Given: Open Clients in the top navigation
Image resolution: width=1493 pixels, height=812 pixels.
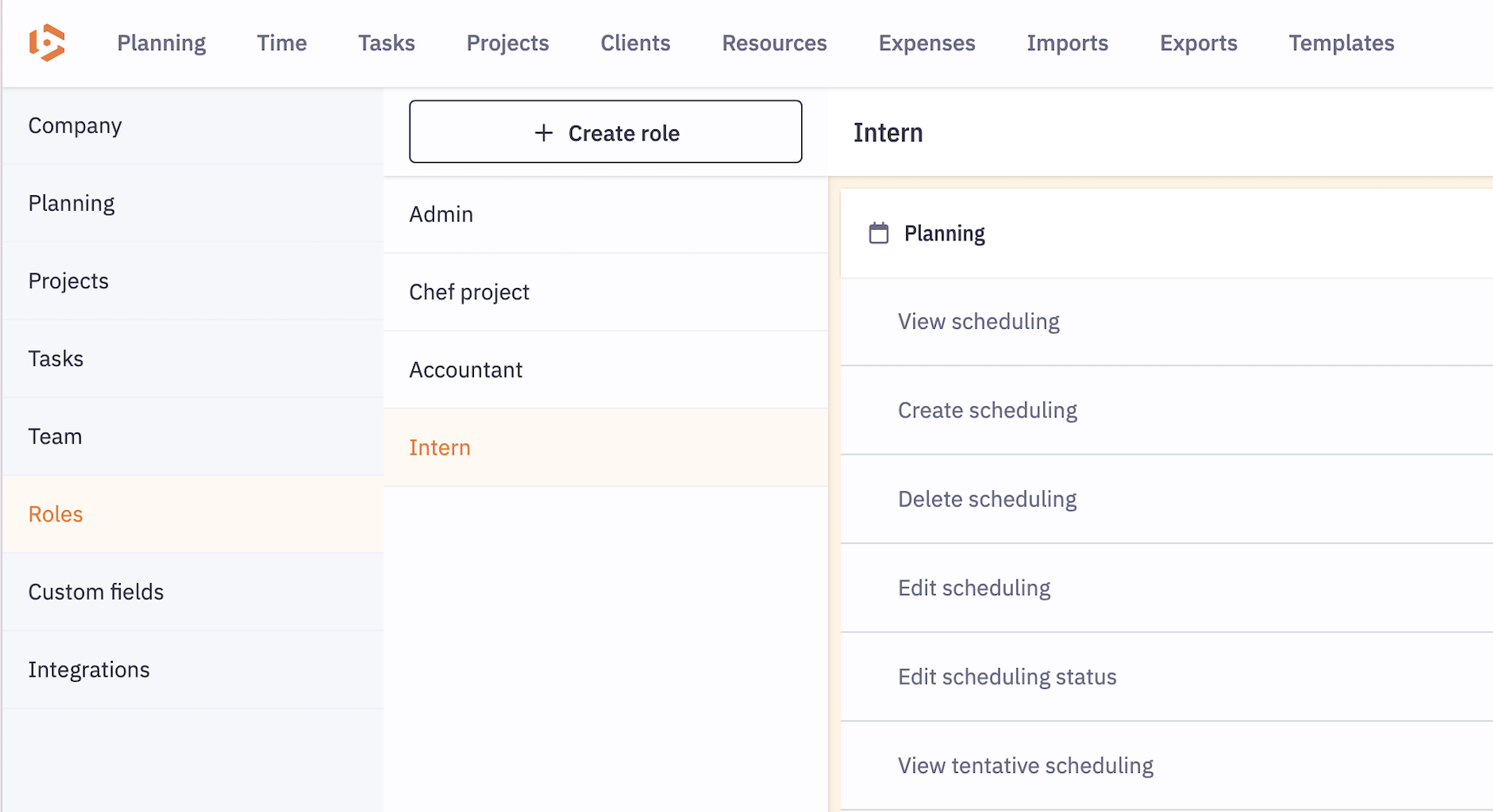Looking at the screenshot, I should (x=635, y=43).
